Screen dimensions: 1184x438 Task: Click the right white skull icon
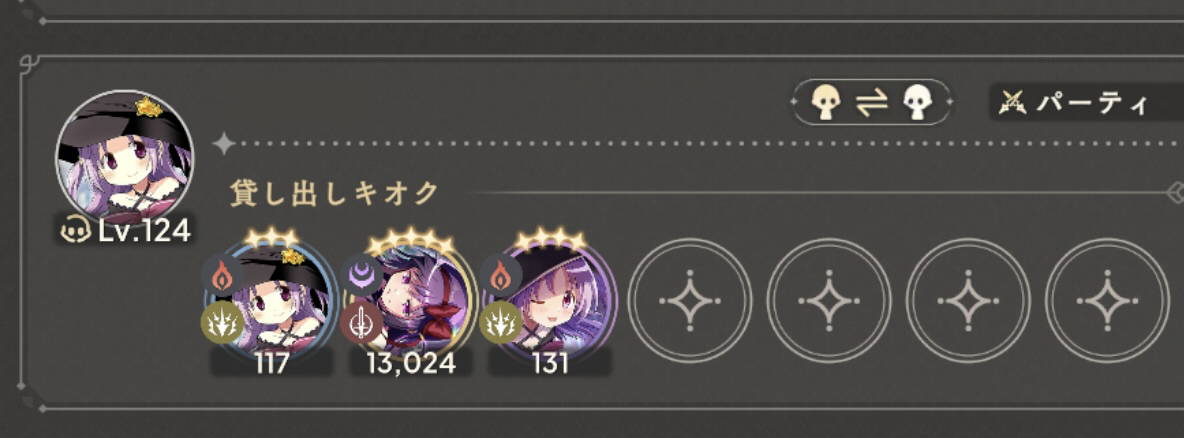point(918,102)
